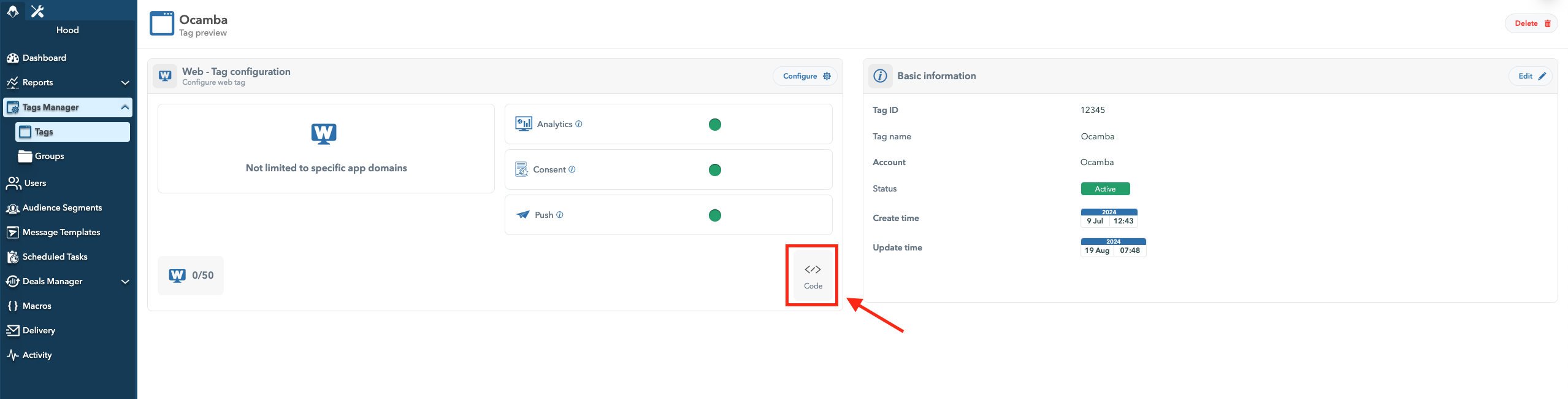Open the Groups submenu item
The image size is (1568, 399).
49,156
